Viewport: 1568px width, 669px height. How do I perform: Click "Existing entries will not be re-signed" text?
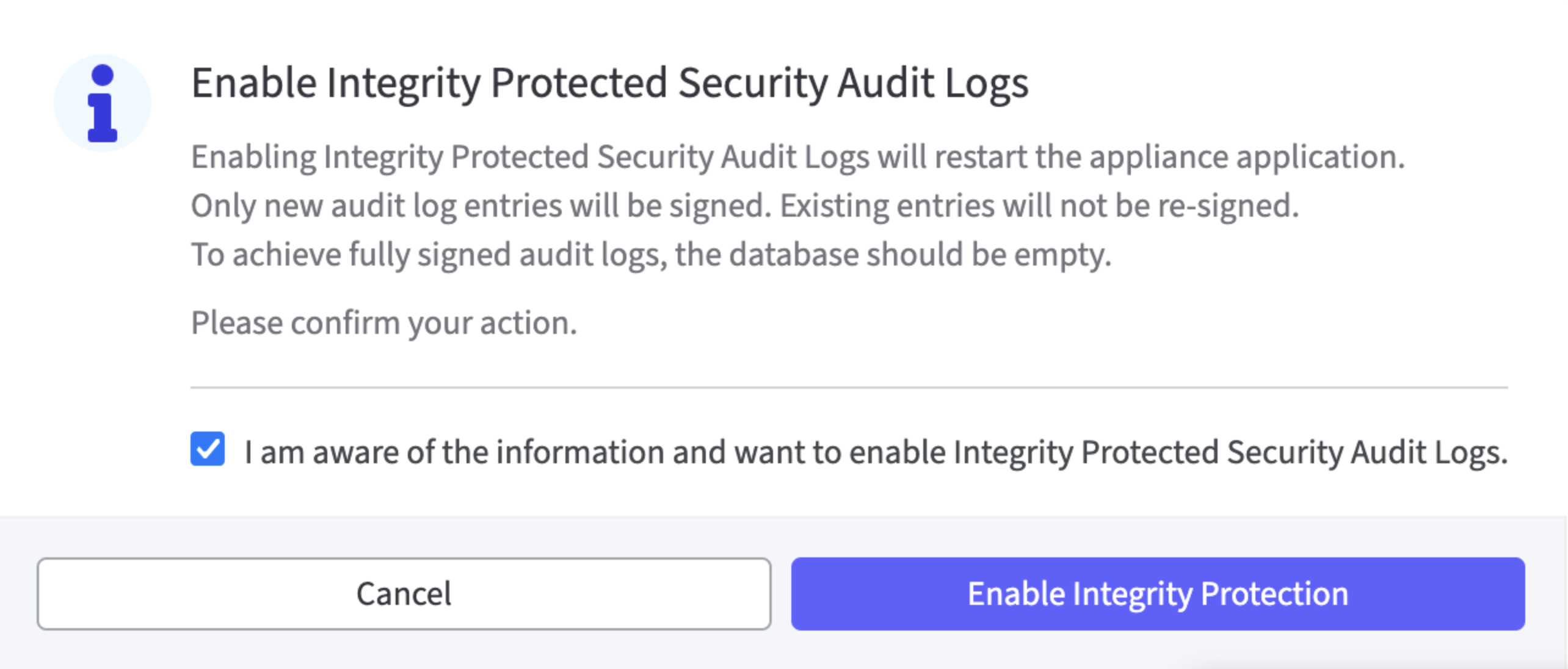click(x=1039, y=206)
